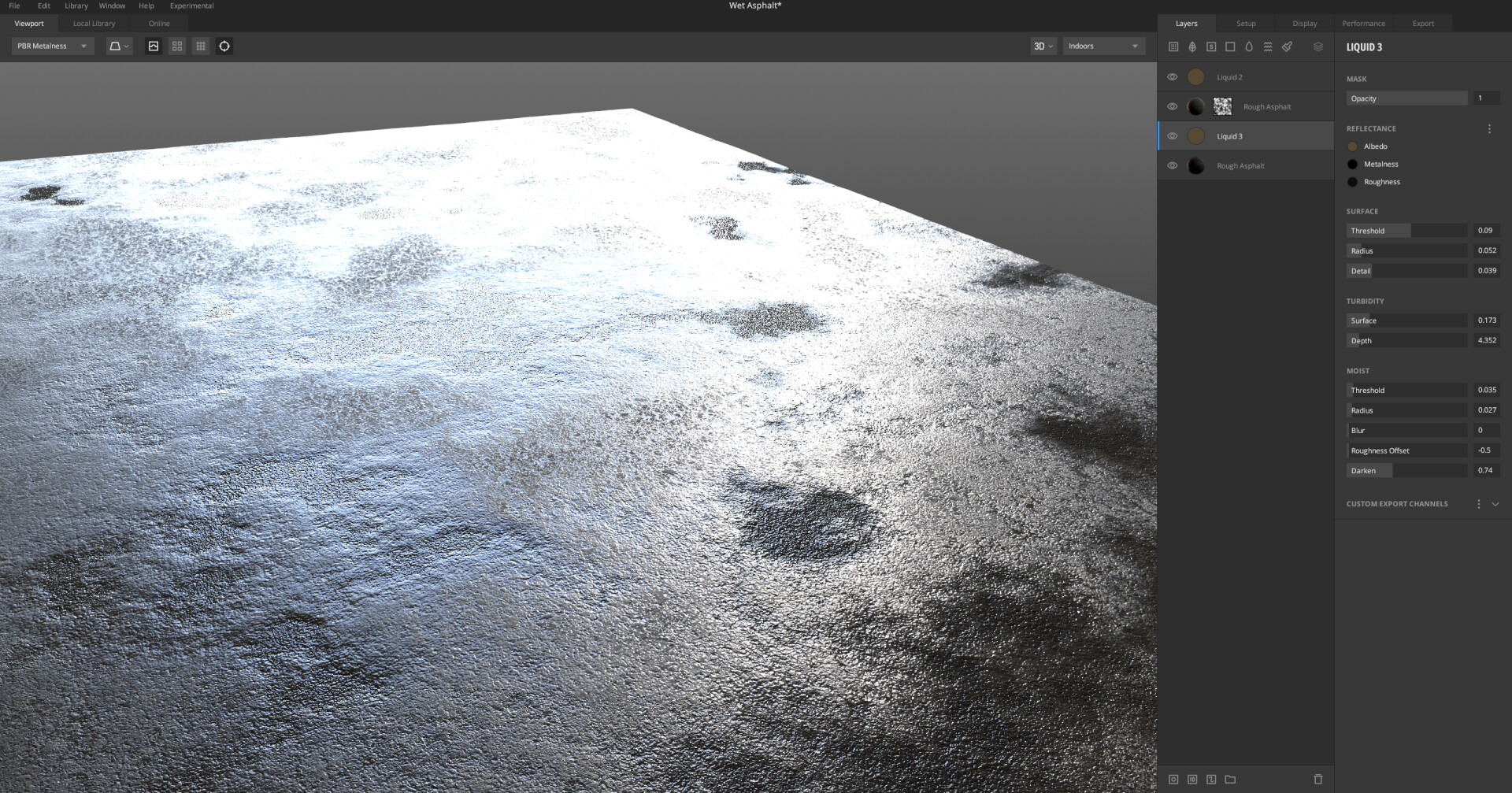
Task: Click the leaf-shaped Surface layer icon
Action: [1191, 46]
